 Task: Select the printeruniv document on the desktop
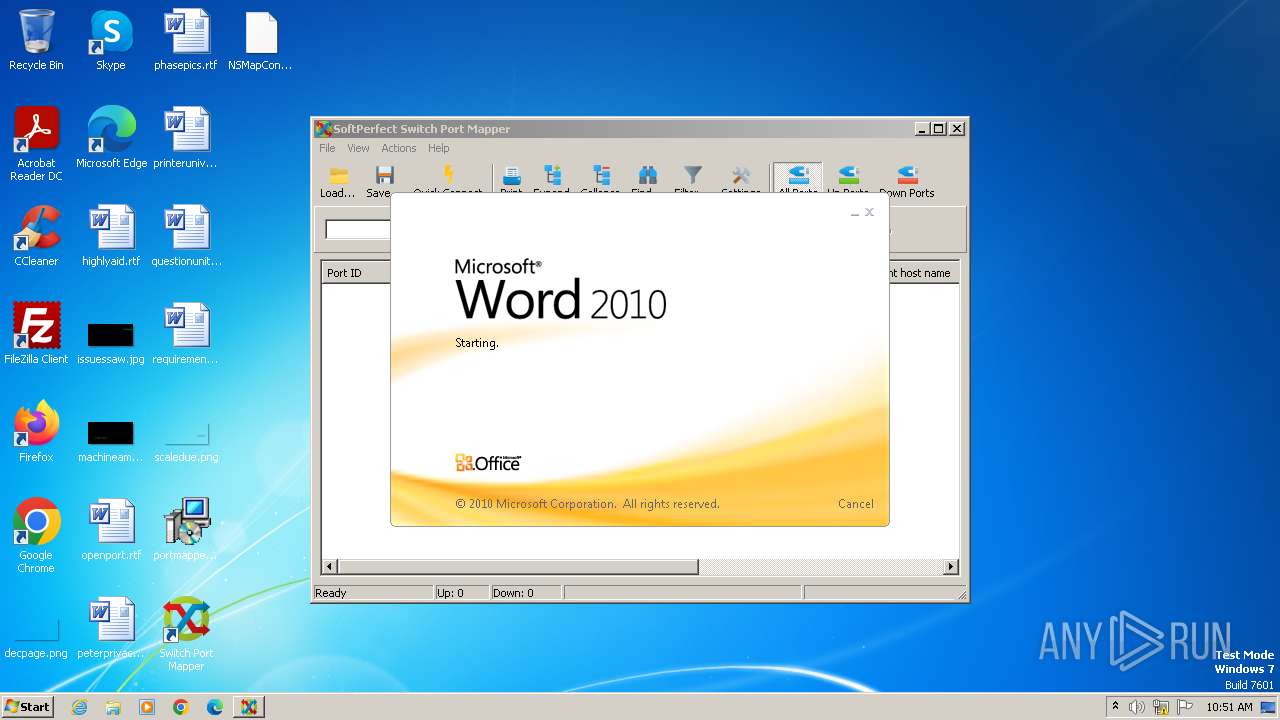click(186, 138)
